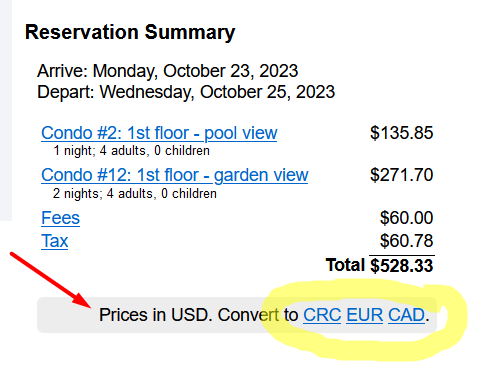Click the Fees link
484x372 pixels.
pyautogui.click(x=60, y=218)
